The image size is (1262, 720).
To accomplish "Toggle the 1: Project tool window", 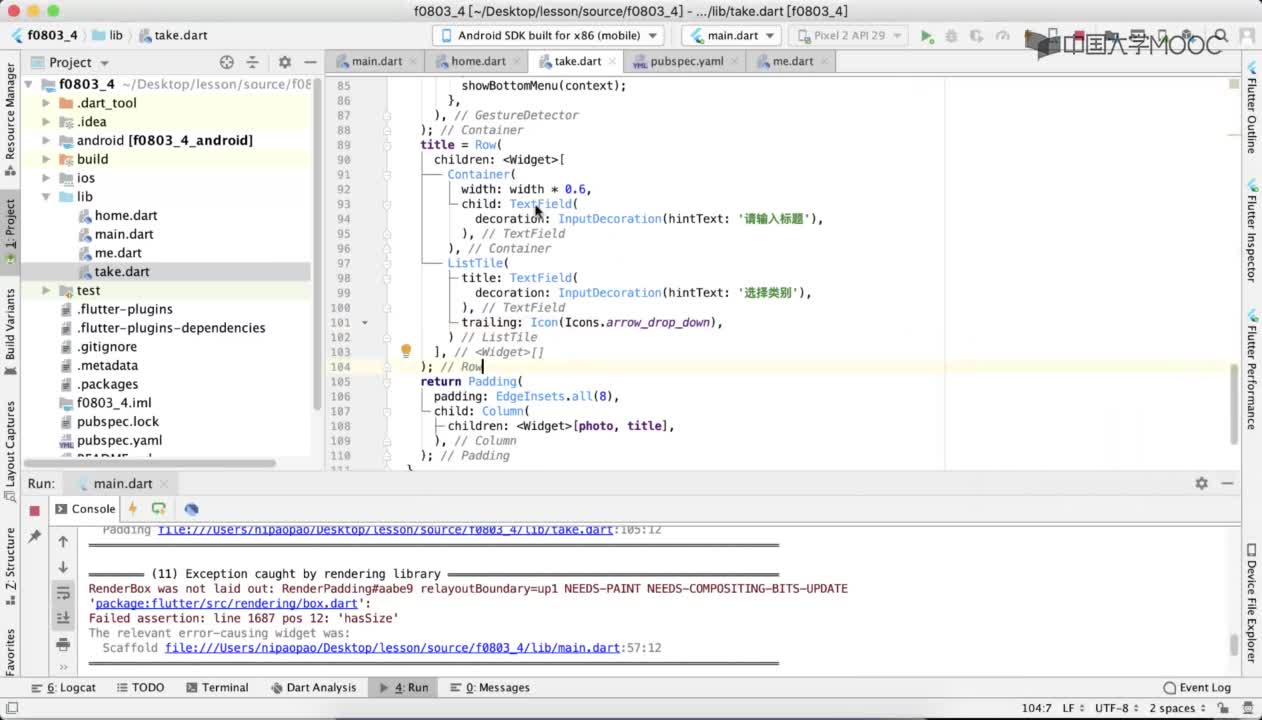I will 10,231.
